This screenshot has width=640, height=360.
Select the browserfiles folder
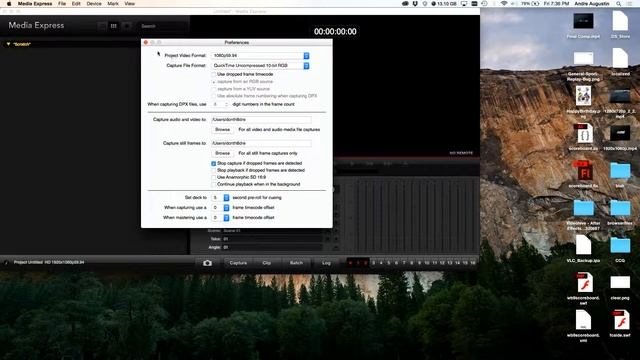point(620,208)
